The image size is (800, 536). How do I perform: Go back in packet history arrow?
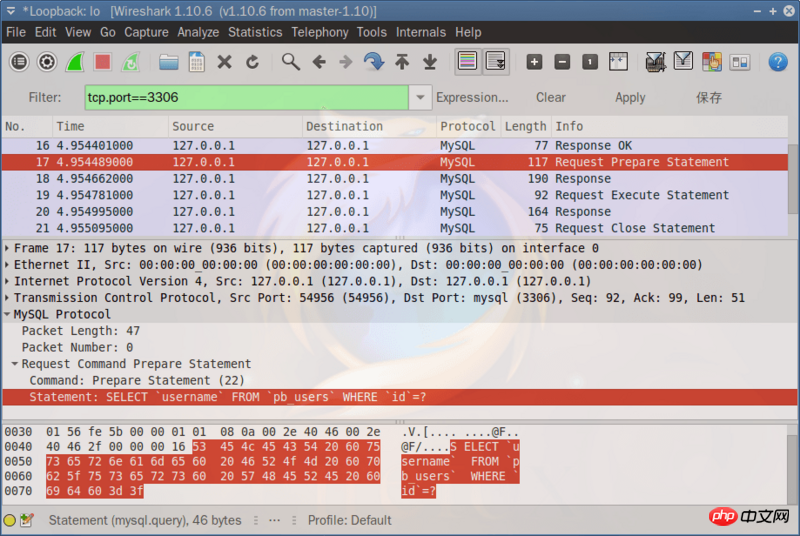pyautogui.click(x=319, y=62)
